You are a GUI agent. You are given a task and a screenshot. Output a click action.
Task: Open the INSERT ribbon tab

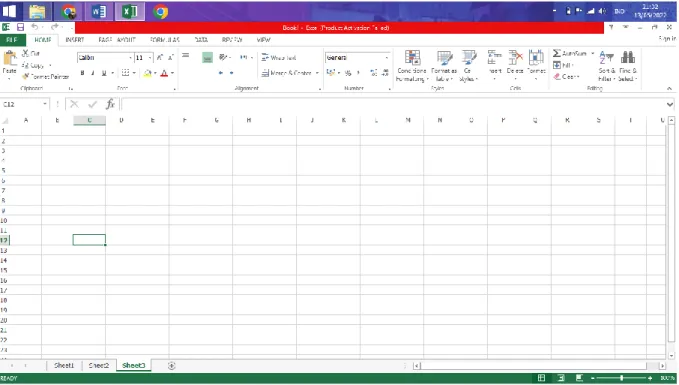point(74,40)
